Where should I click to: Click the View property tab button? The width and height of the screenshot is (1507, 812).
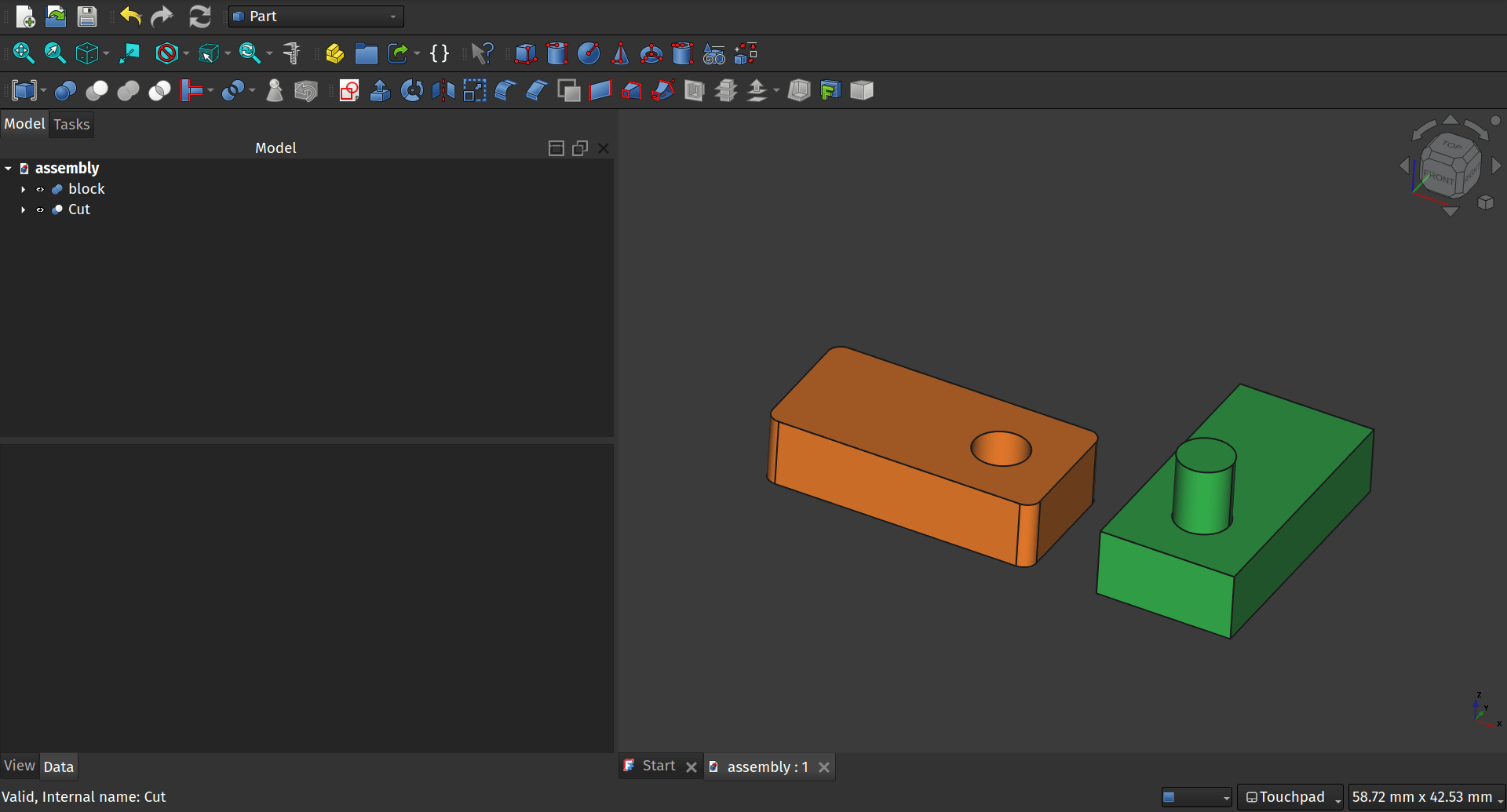click(x=20, y=766)
